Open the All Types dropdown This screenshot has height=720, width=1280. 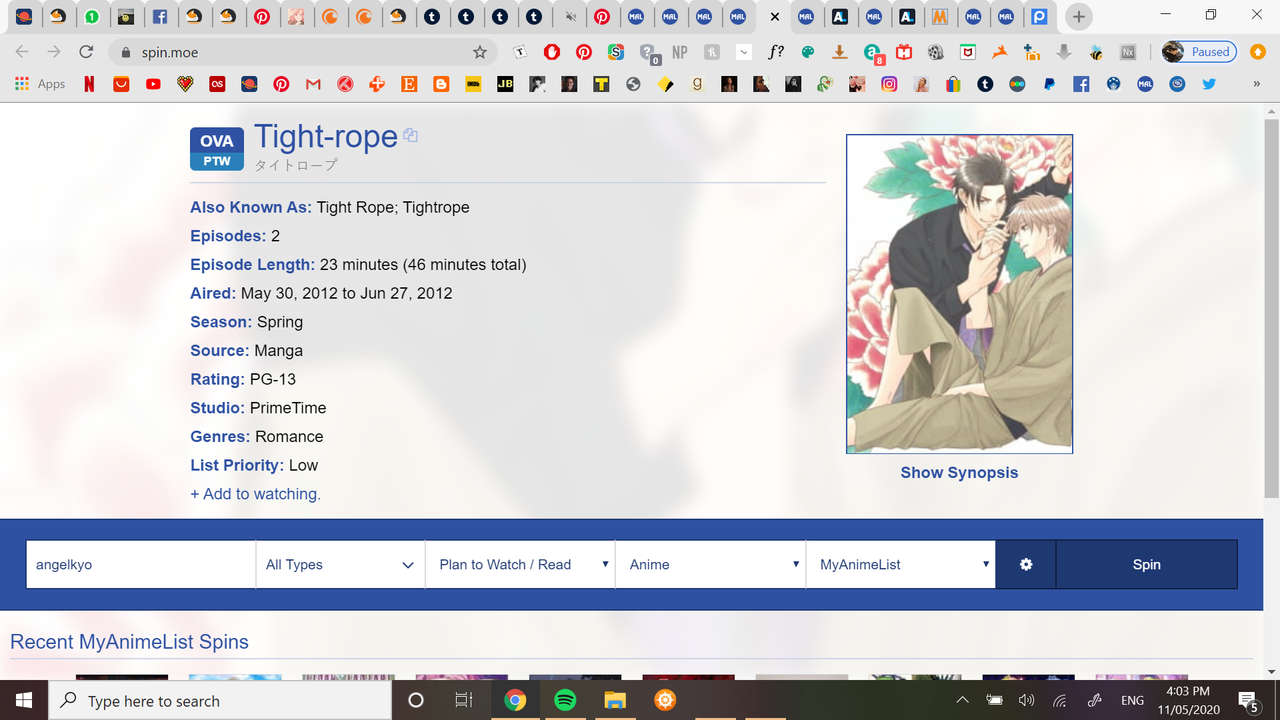click(x=340, y=565)
